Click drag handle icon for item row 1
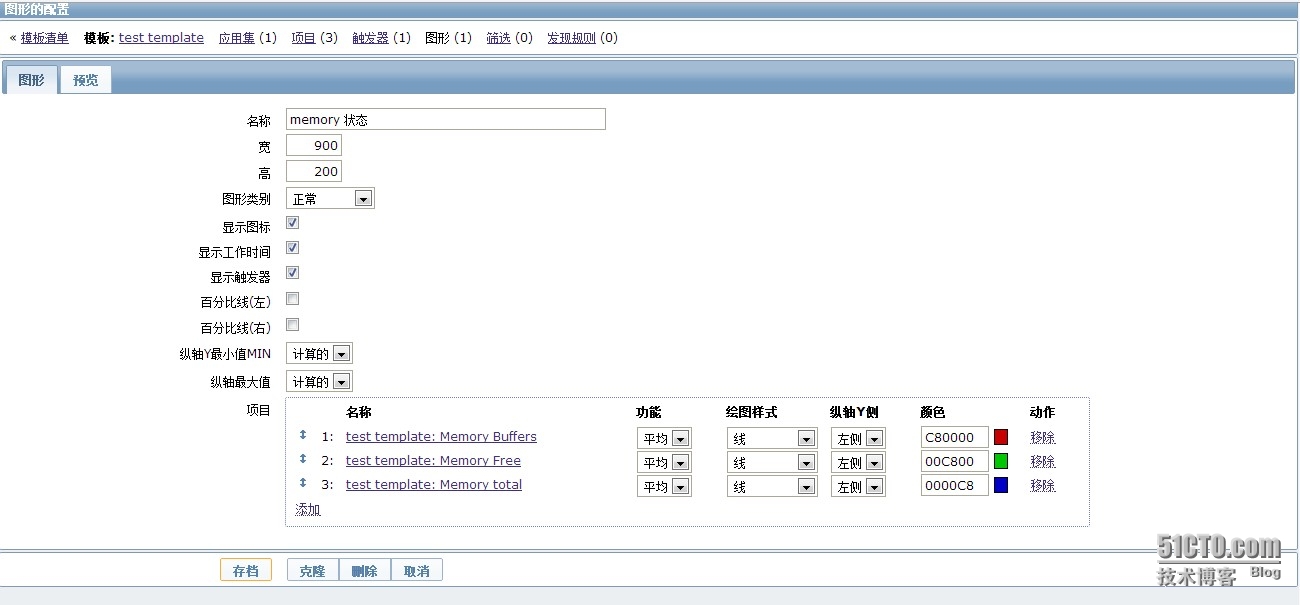This screenshot has width=1300, height=605. [303, 435]
